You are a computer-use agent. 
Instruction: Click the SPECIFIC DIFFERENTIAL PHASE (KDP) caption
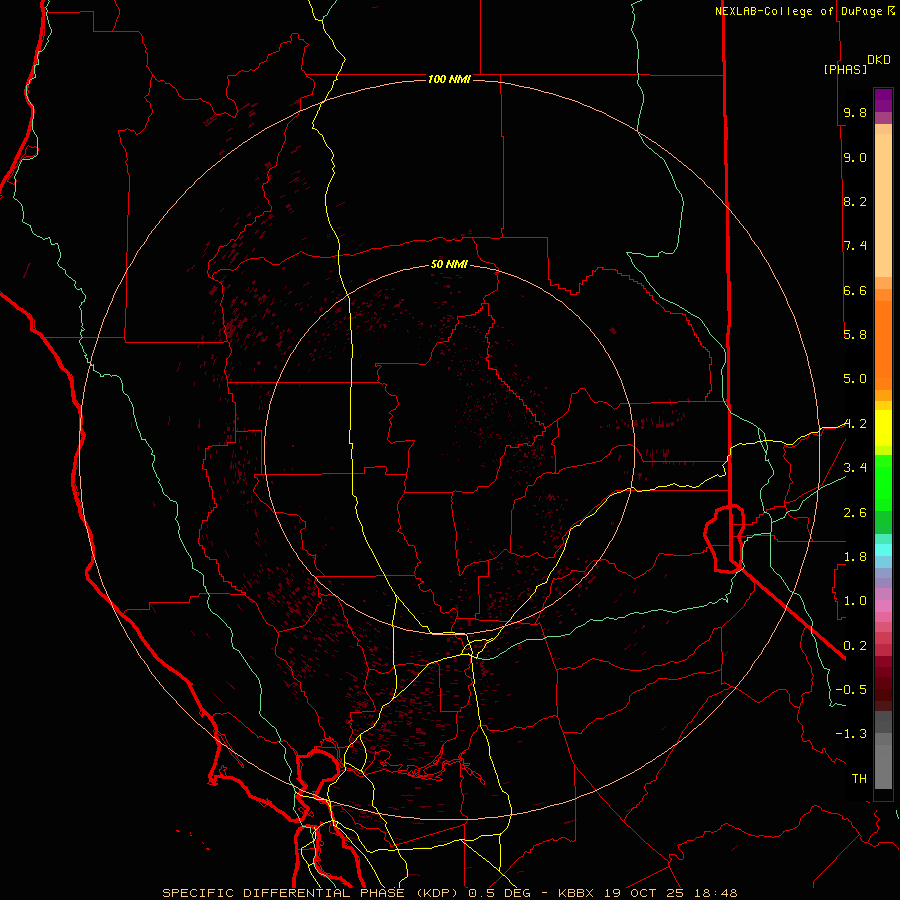tap(312, 893)
